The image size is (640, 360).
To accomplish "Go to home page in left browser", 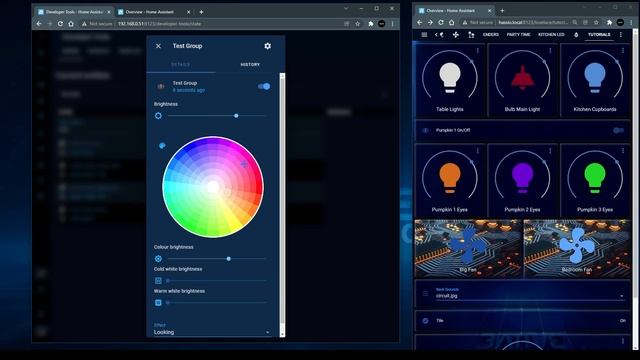I will click(x=71, y=24).
